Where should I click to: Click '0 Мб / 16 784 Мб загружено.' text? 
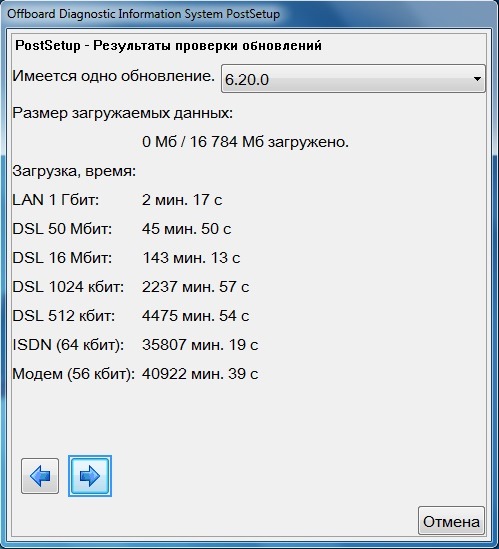[x=245, y=142]
